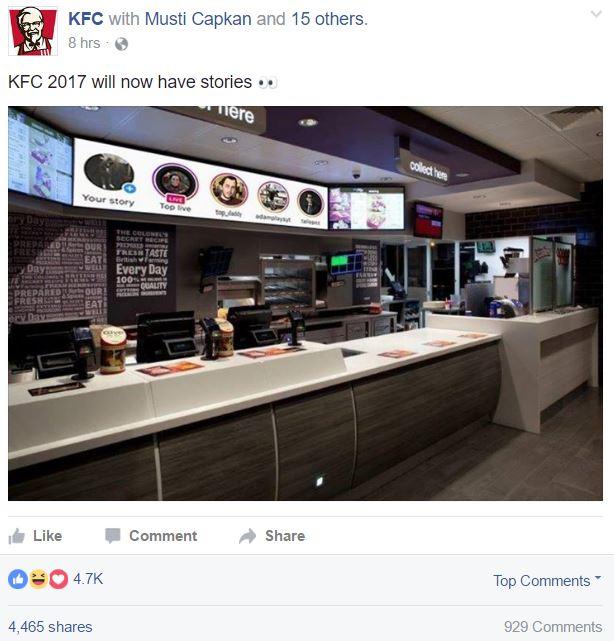Open Musti Capkan profile link

pos(198,19)
